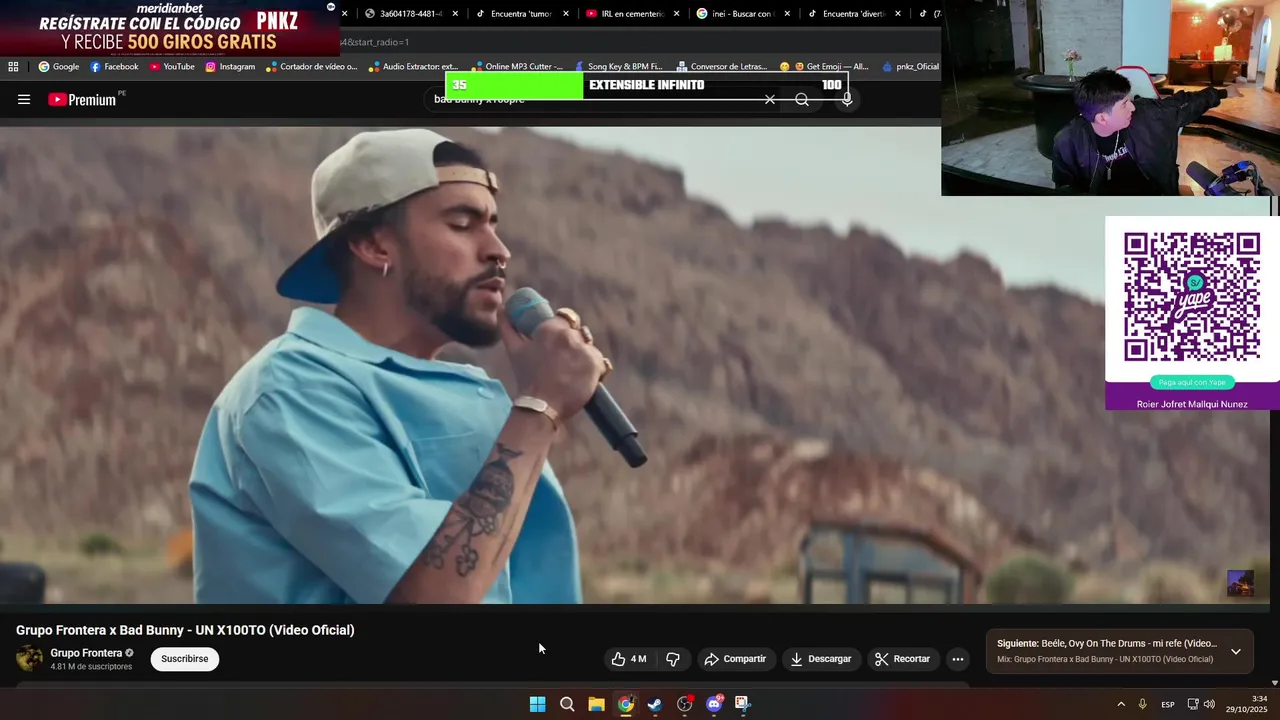This screenshot has width=1280, height=720.
Task: Start voice search with the microphone icon
Action: coord(846,100)
